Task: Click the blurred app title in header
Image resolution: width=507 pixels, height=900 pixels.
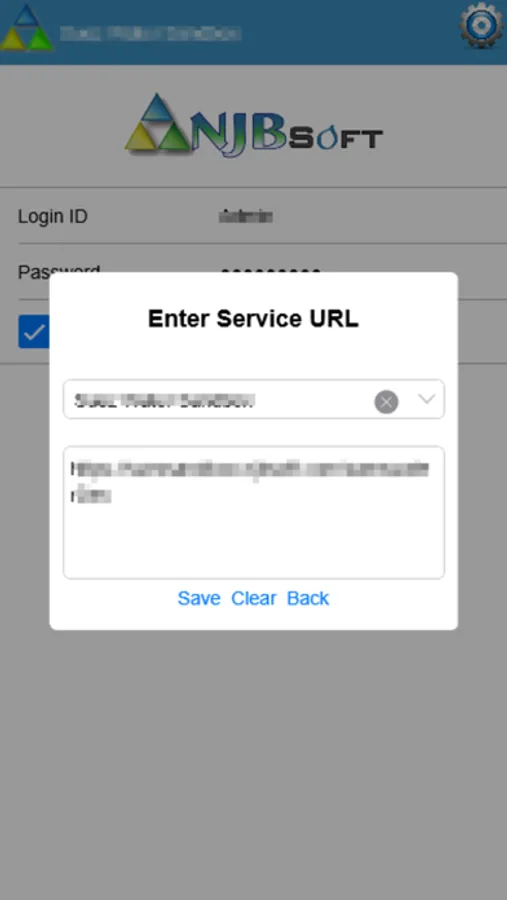Action: click(150, 33)
